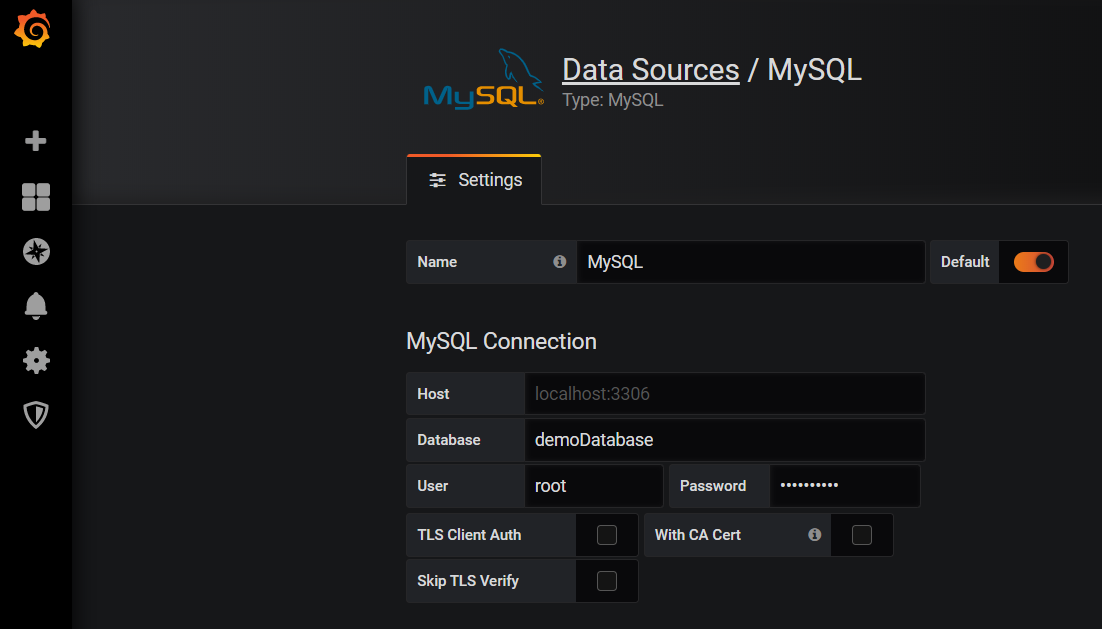
Task: Disable the Default data source toggle
Action: 1033,261
